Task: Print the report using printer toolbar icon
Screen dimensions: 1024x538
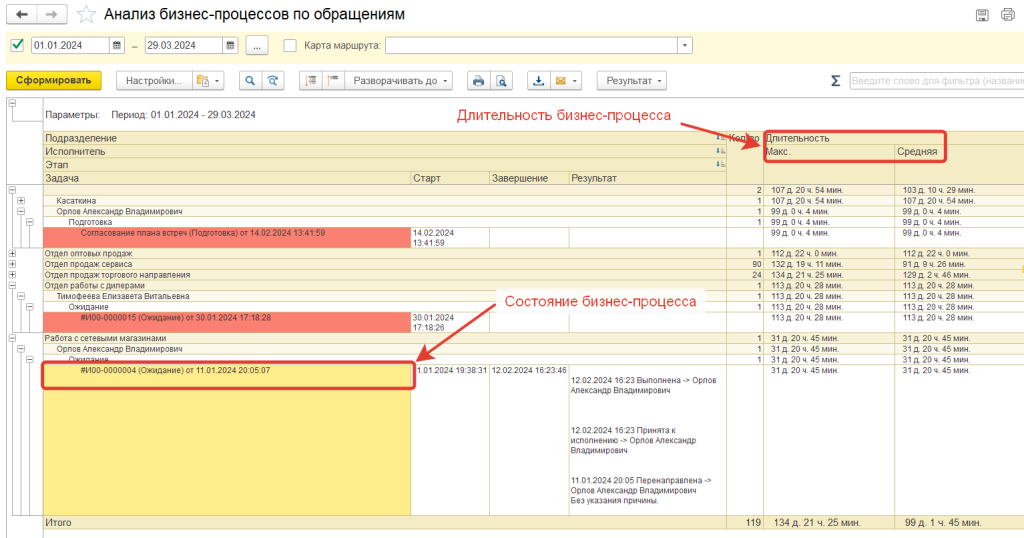Action: (478, 81)
